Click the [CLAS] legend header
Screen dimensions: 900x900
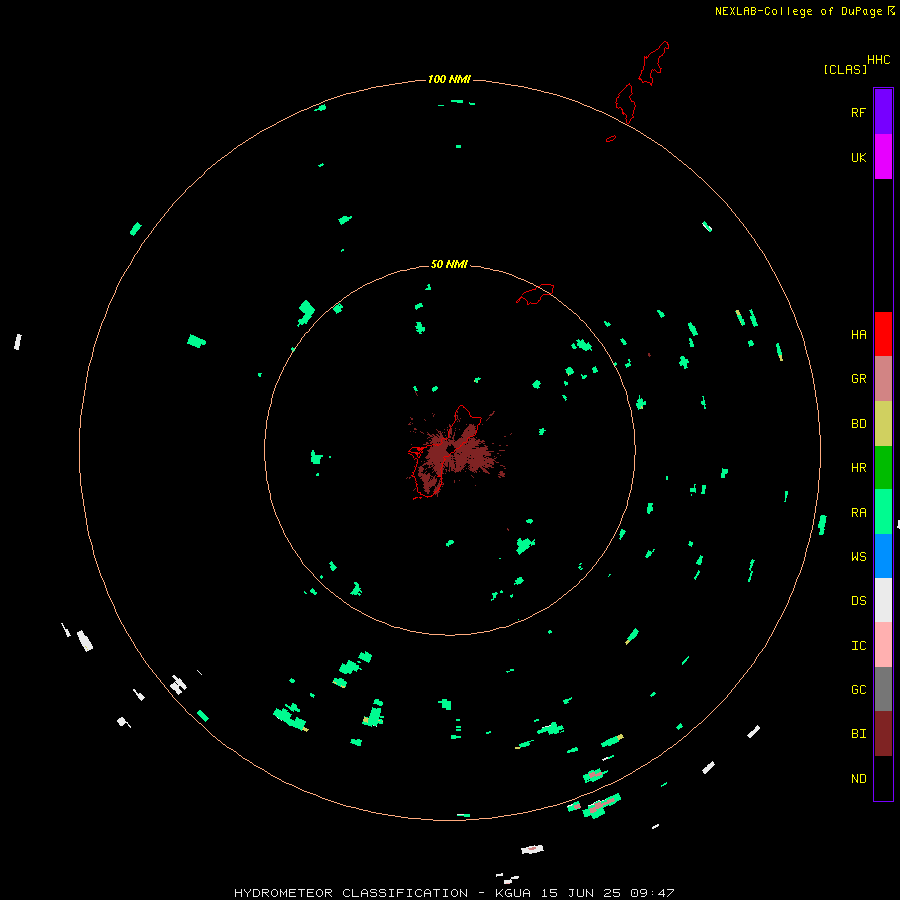845,69
